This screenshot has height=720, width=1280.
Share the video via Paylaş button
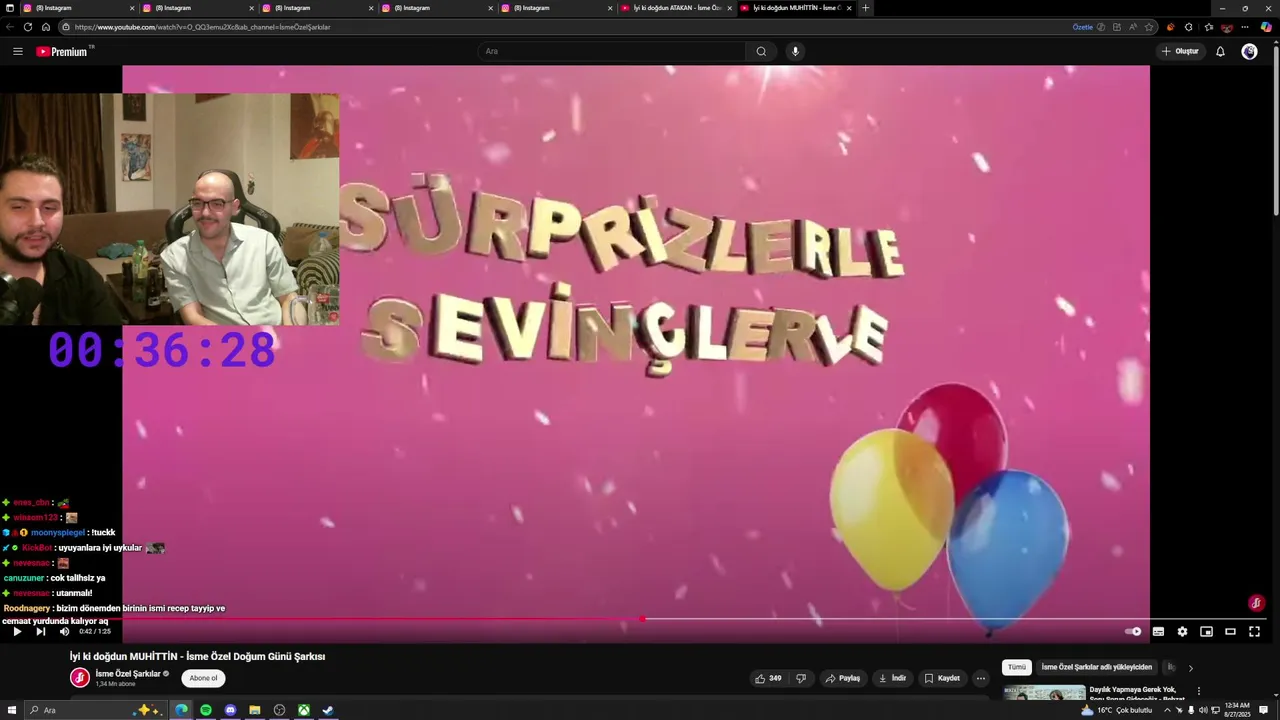click(x=842, y=678)
